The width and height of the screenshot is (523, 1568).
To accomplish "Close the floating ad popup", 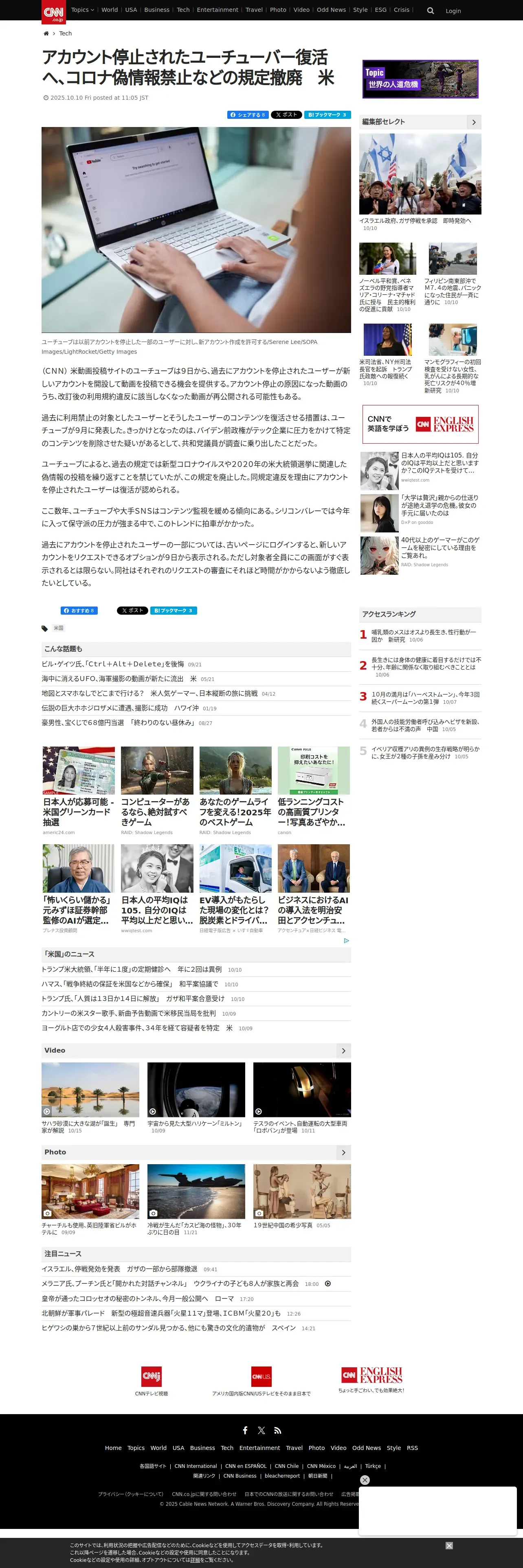I will pyautogui.click(x=365, y=1480).
